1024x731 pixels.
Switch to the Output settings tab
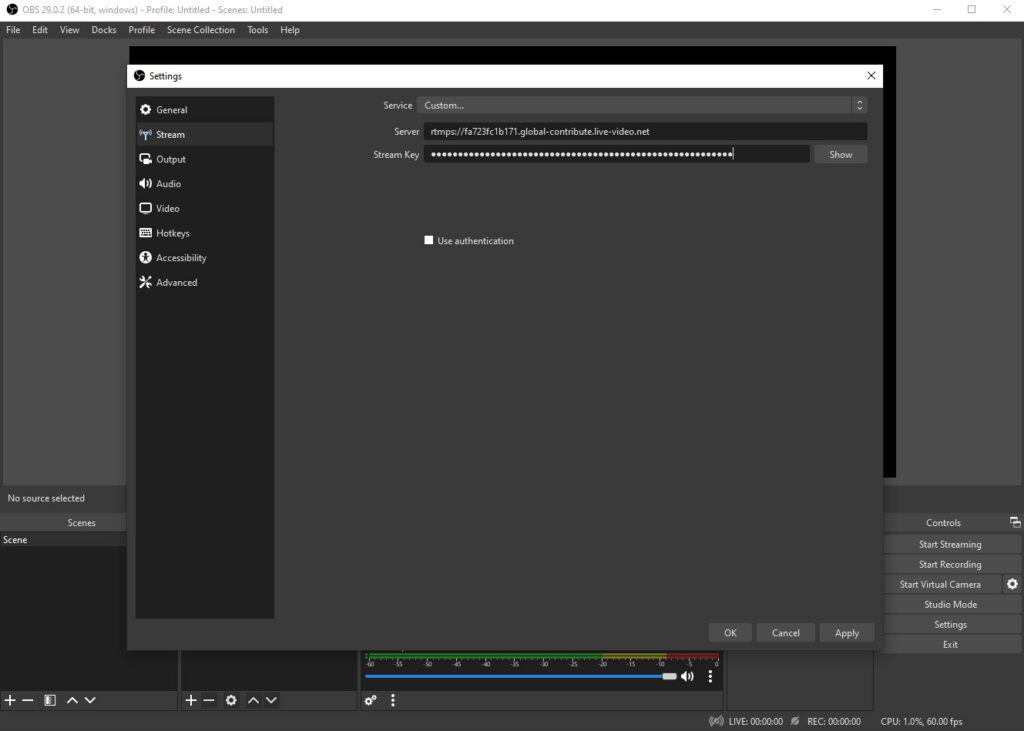170,158
